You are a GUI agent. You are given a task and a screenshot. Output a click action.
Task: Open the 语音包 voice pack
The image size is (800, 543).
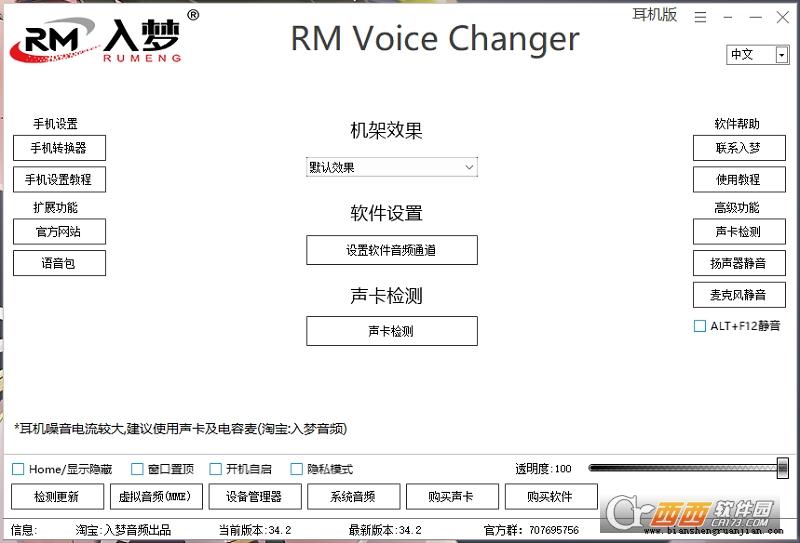59,263
